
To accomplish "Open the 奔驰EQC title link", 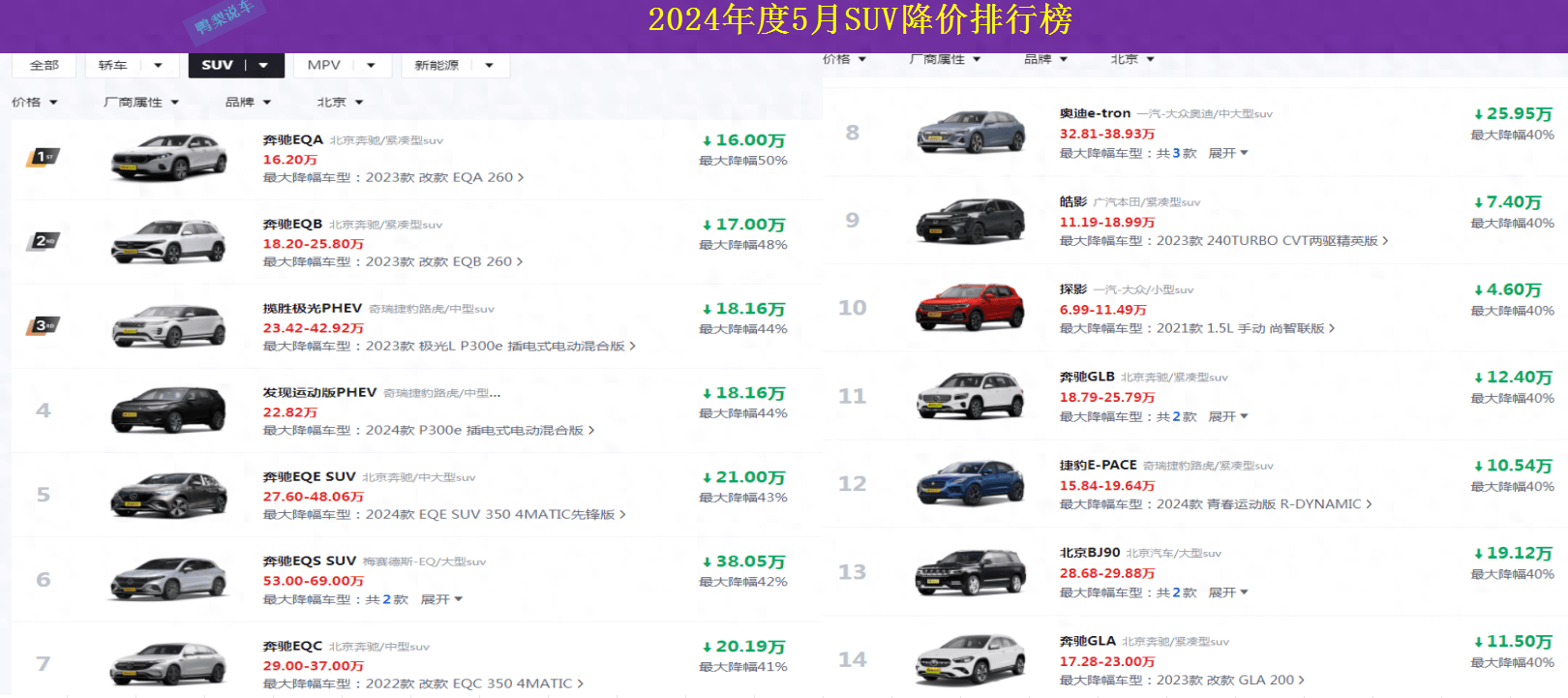I will (292, 646).
